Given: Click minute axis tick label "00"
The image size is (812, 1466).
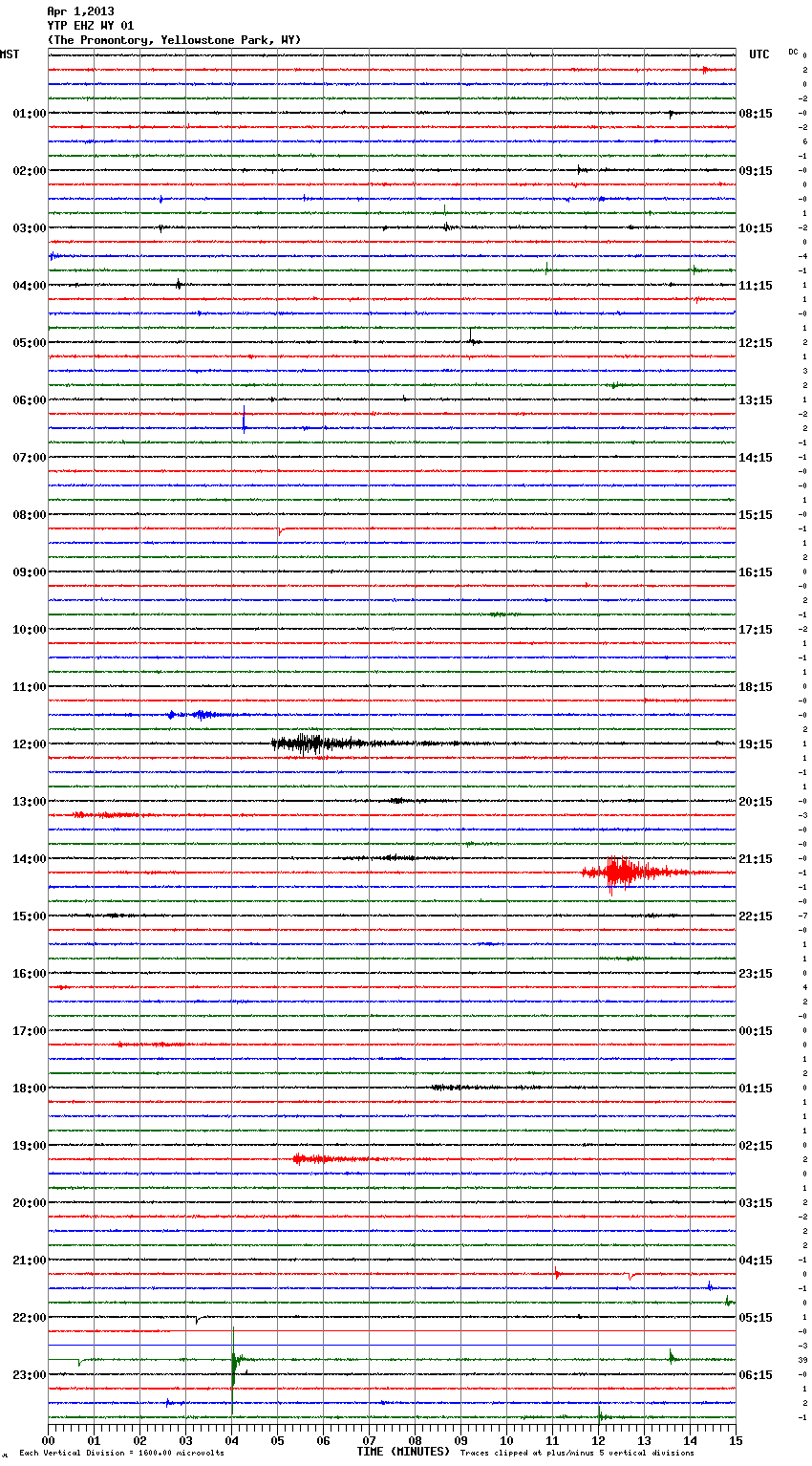Looking at the screenshot, I should [49, 1440].
